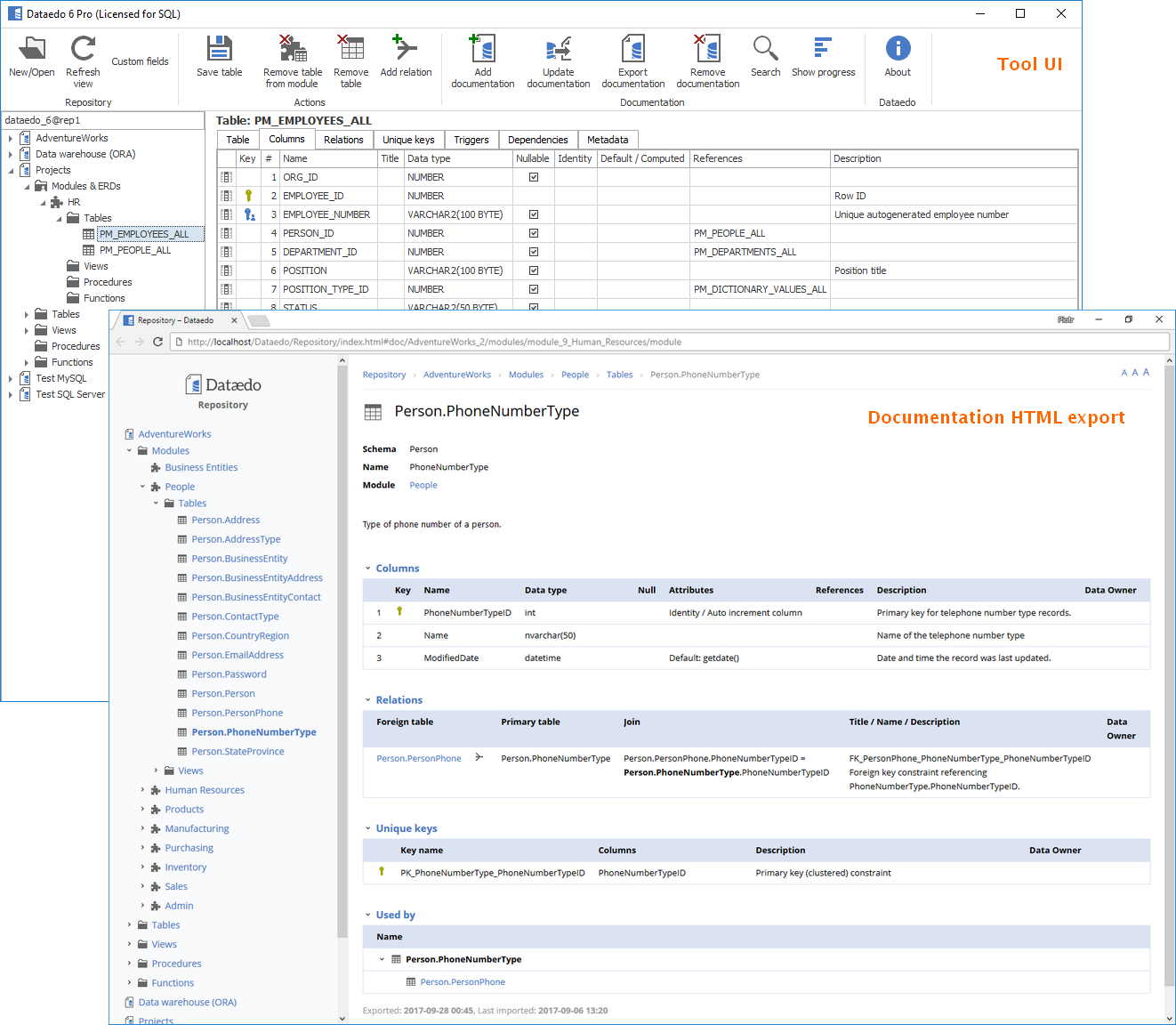Click the People module link
This screenshot has width=1176, height=1025.
[x=423, y=486]
